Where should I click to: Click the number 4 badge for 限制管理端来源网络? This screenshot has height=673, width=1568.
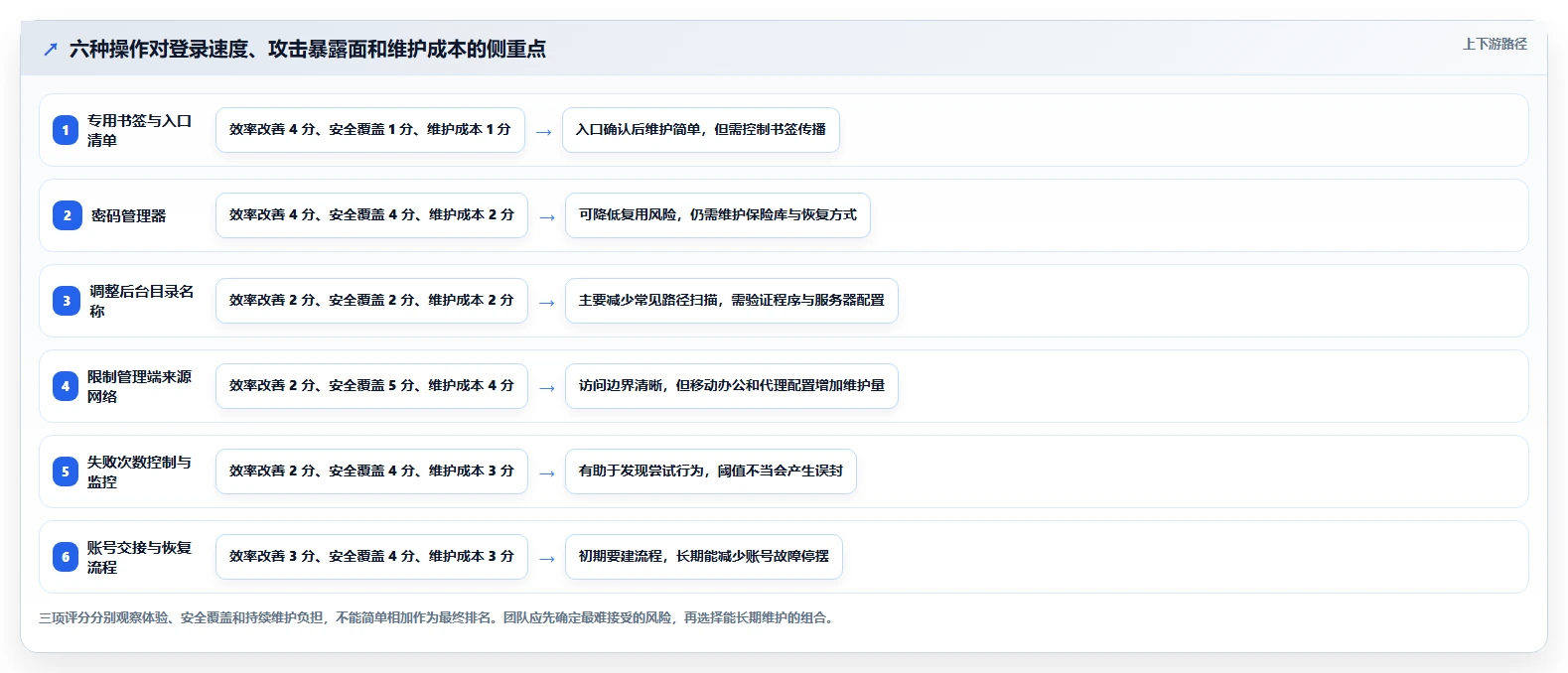pos(66,386)
